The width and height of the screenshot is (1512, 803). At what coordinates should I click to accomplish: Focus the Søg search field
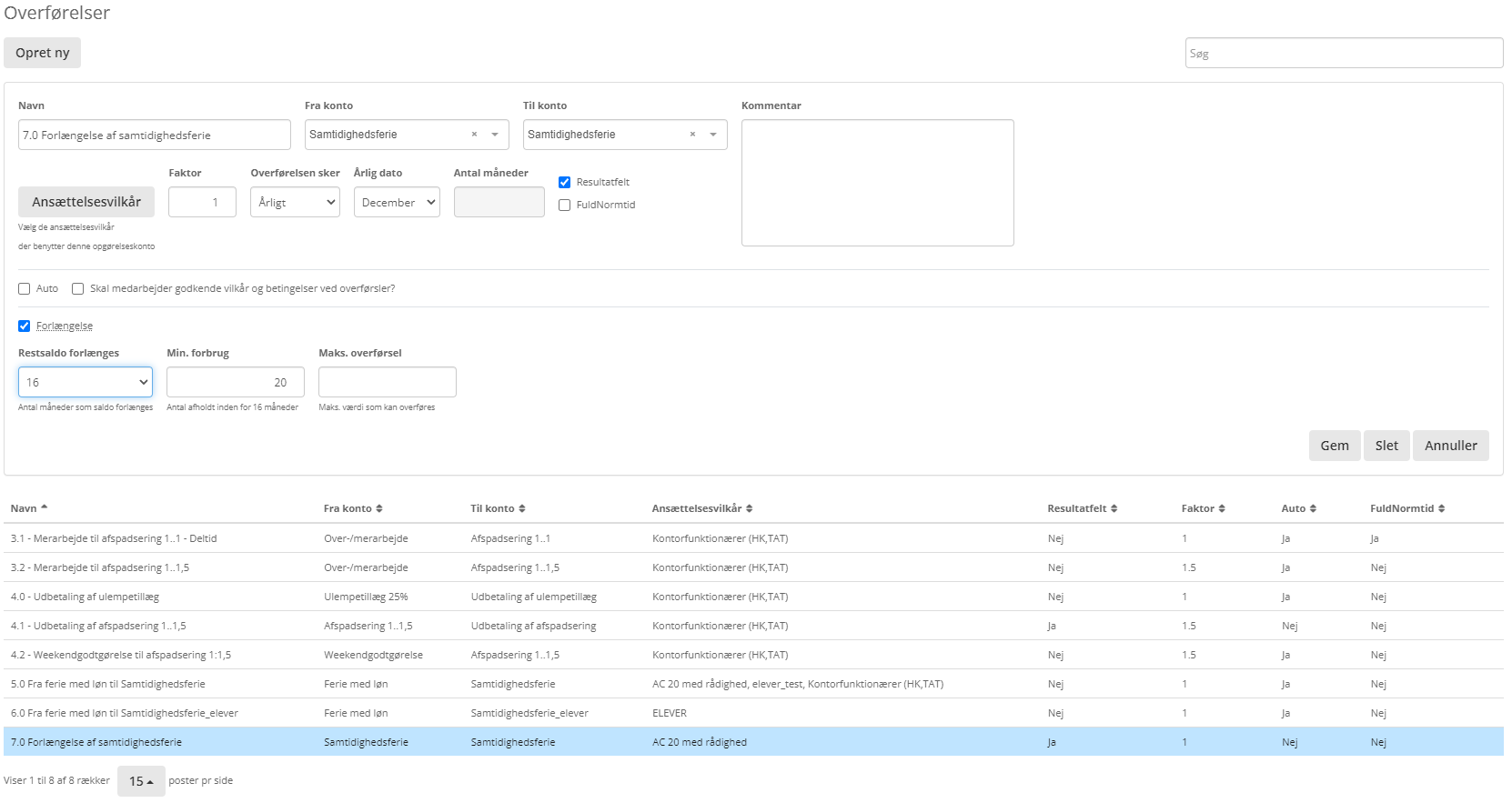click(1343, 53)
